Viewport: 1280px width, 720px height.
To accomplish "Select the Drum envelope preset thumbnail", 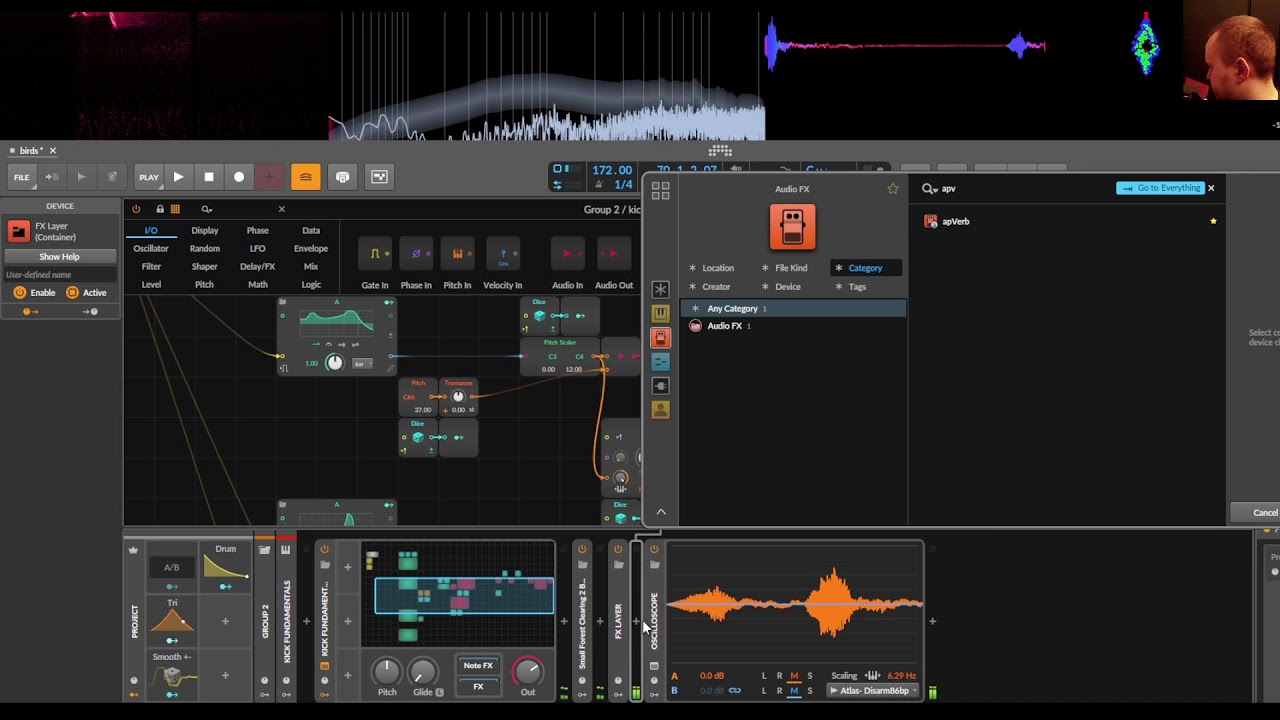I will coord(225,565).
